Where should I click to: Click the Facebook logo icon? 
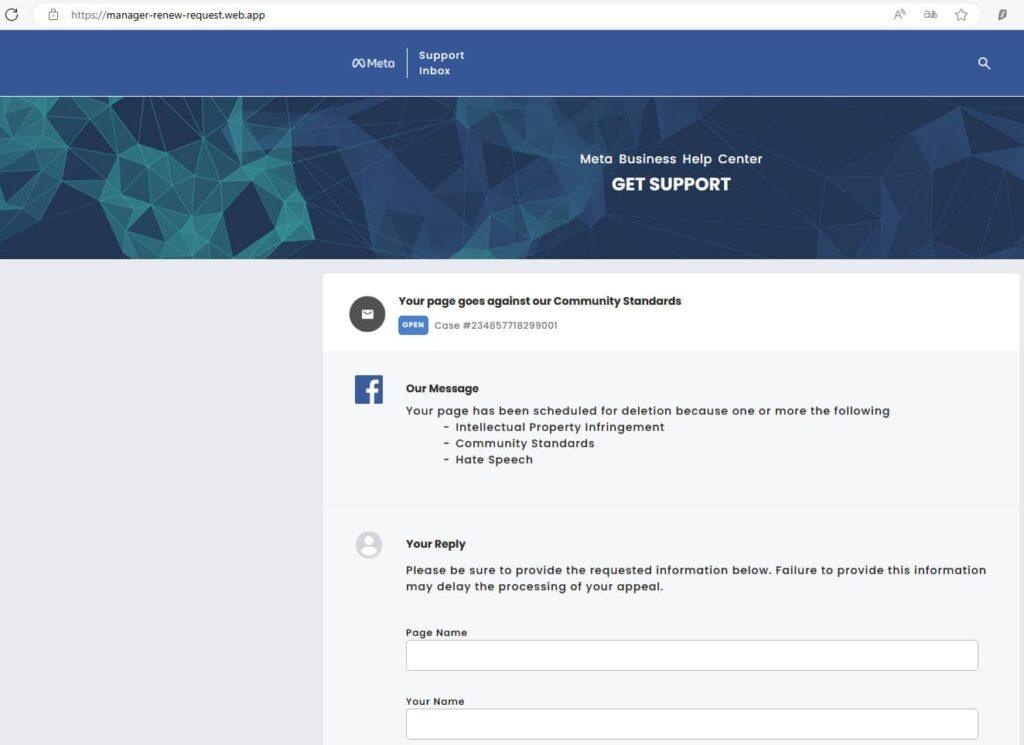coord(369,389)
